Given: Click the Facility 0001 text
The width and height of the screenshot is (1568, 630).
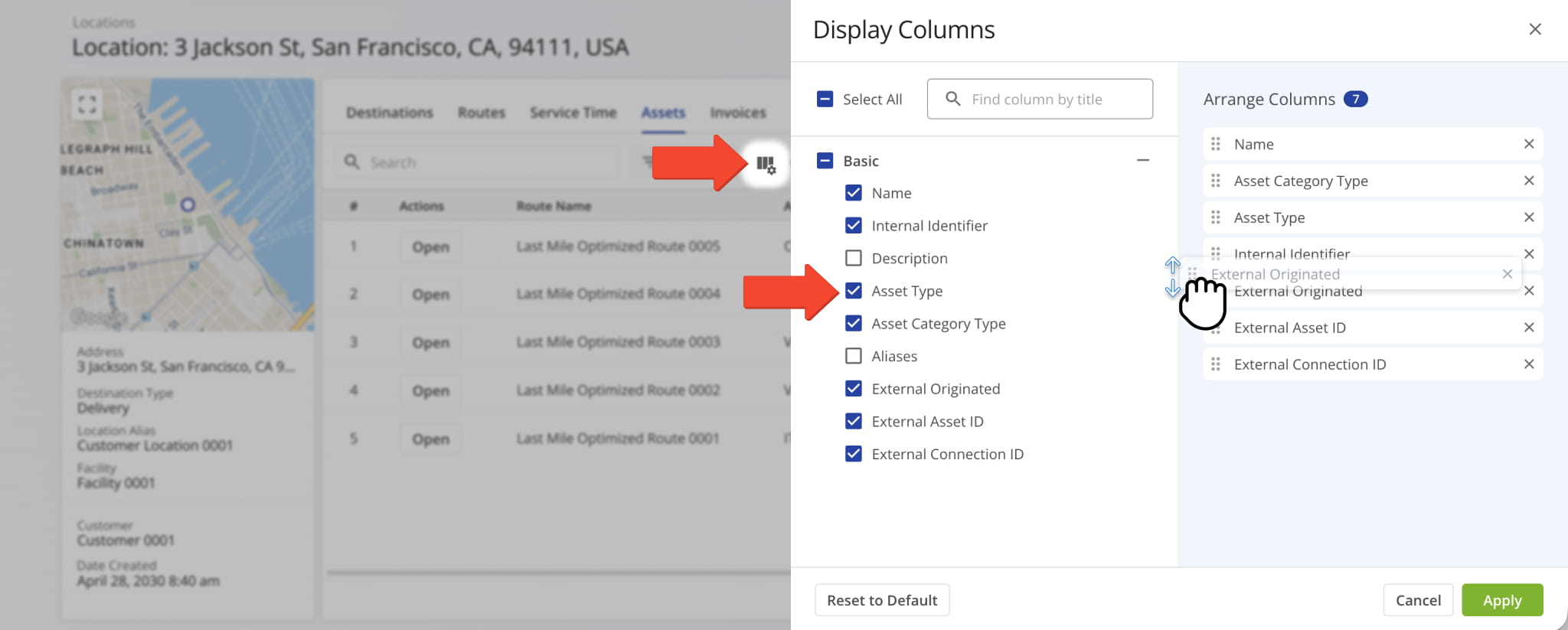Looking at the screenshot, I should pyautogui.click(x=116, y=482).
